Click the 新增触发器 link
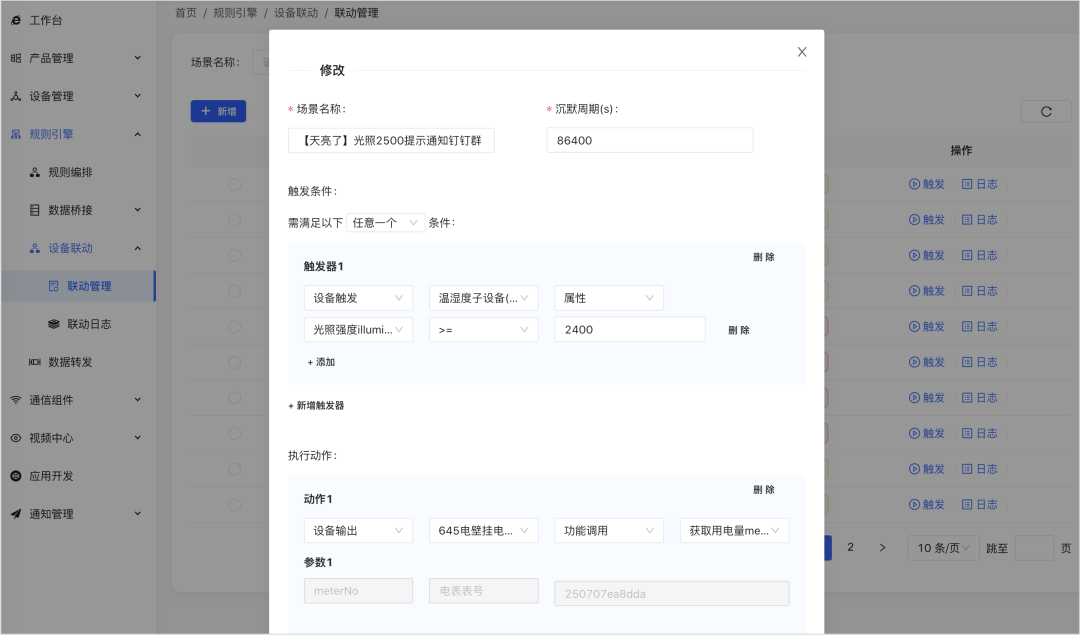This screenshot has width=1080, height=635. [x=316, y=406]
